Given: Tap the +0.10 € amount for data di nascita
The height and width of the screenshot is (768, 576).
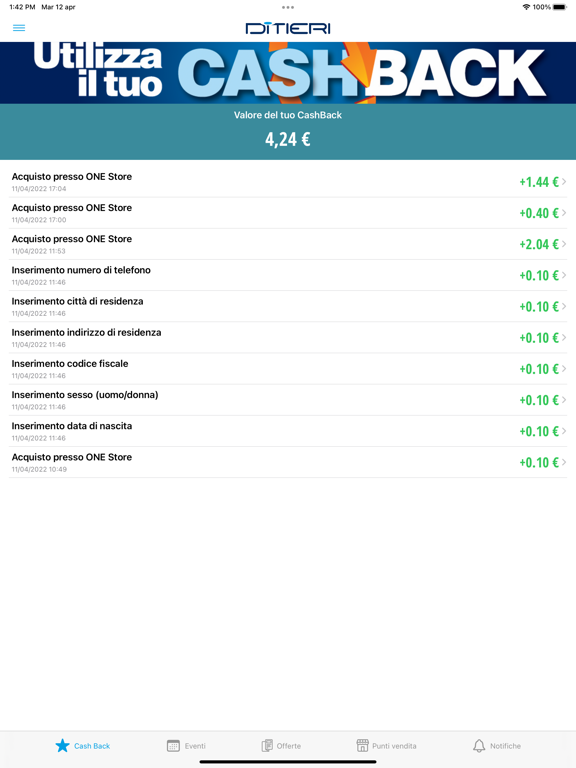Looking at the screenshot, I should click(x=539, y=432).
